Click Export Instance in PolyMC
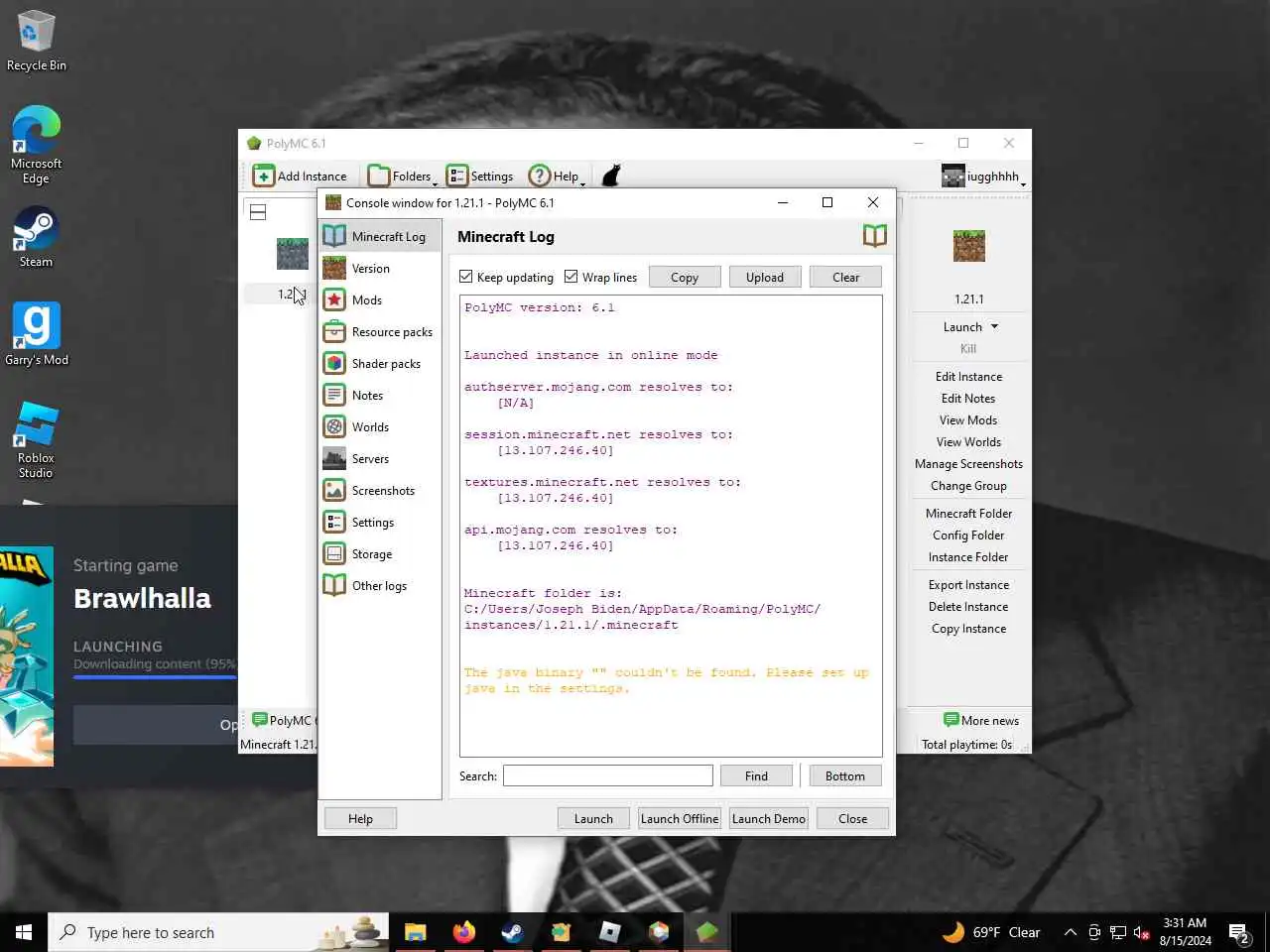This screenshot has height=952, width=1270. pos(968,585)
